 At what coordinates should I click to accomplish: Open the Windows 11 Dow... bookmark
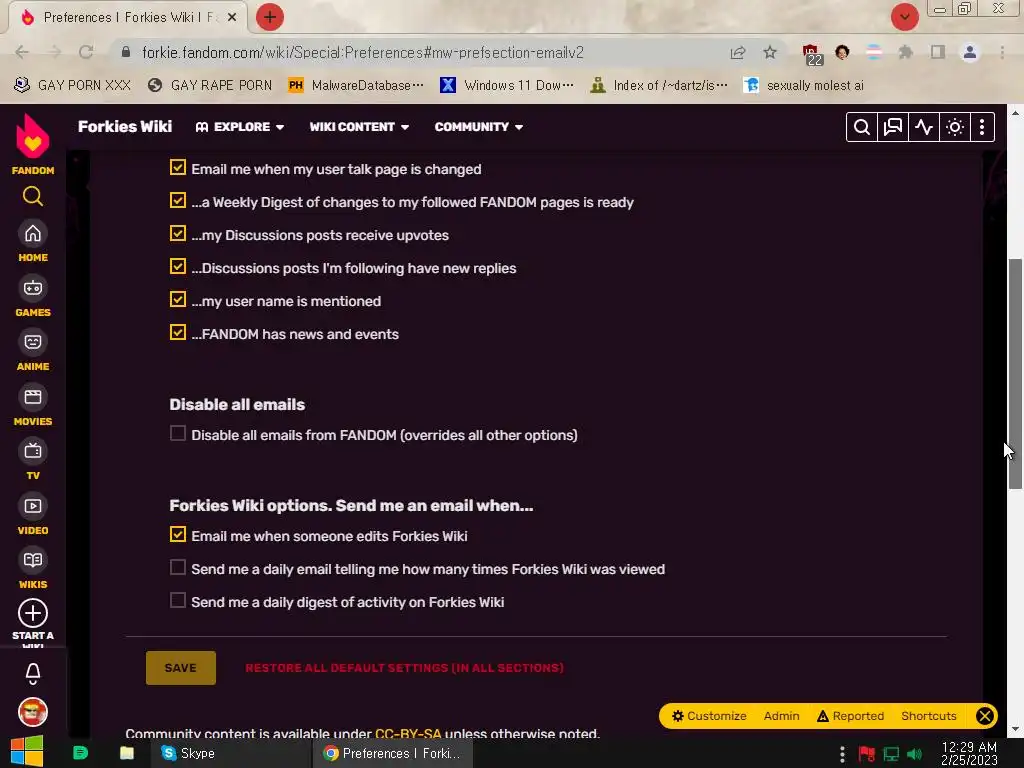pyautogui.click(x=507, y=86)
